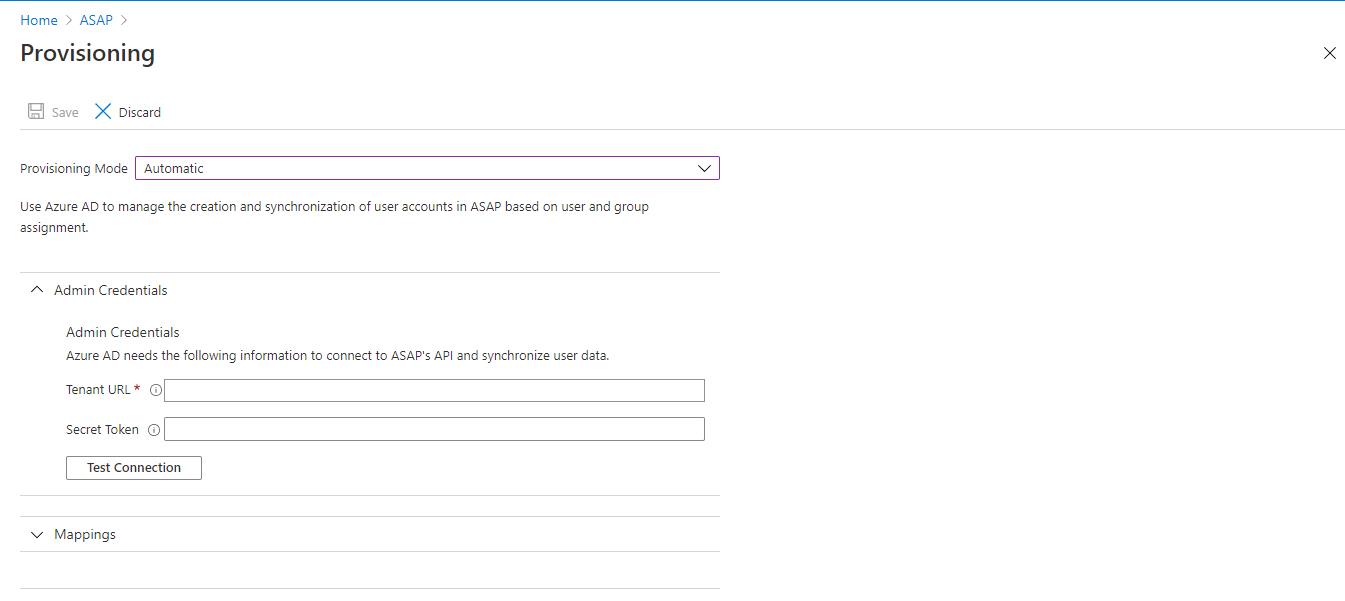The image size is (1345, 601).
Task: Go to Home in the breadcrumb
Action: click(39, 20)
